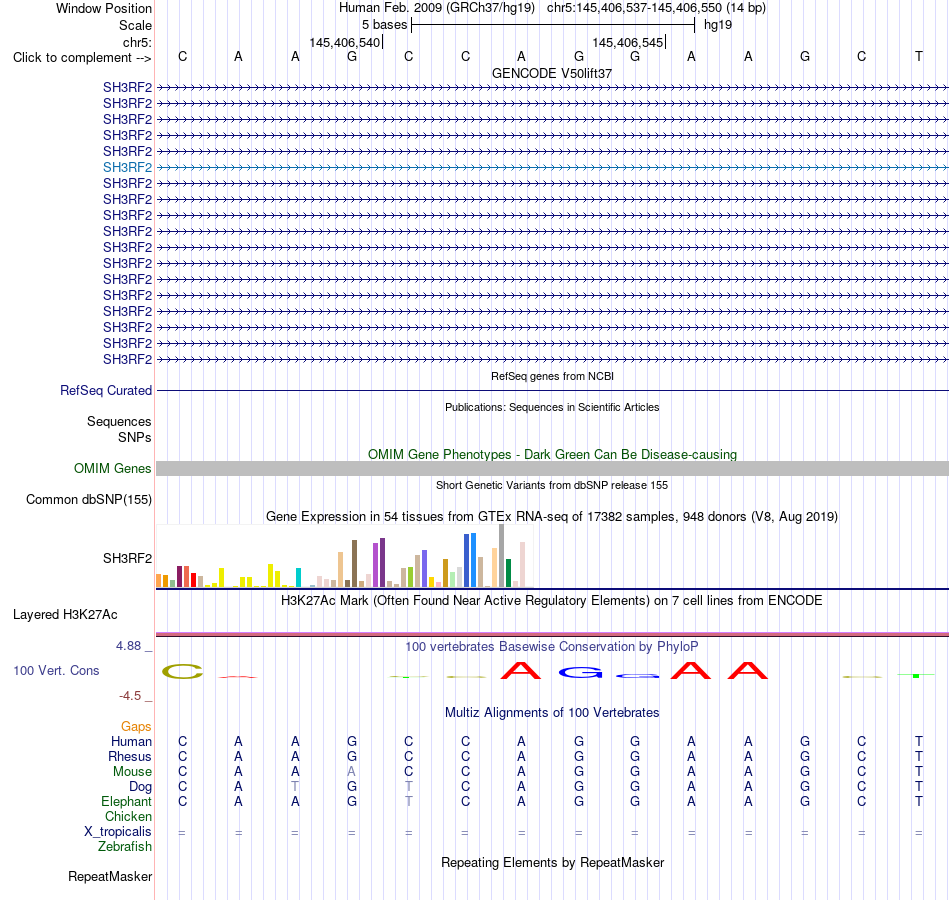Click the 'SNPs' track label
This screenshot has width=950, height=900.
(x=135, y=438)
